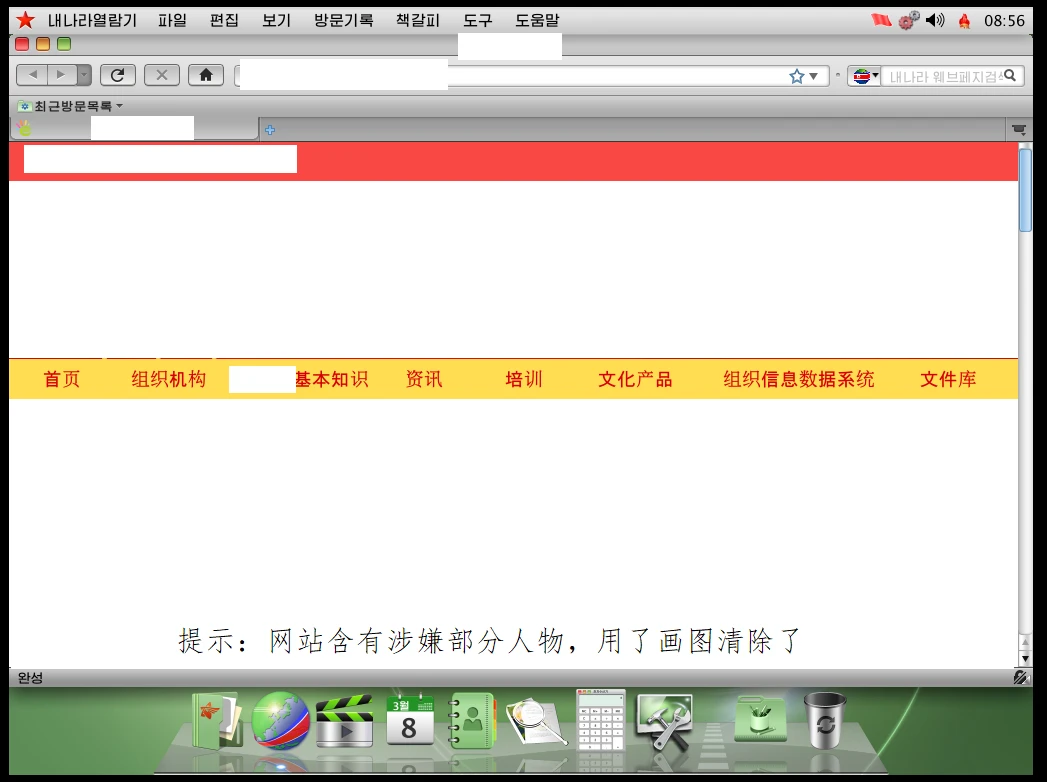Go to the browser home page
The height and width of the screenshot is (782, 1047).
coord(206,75)
